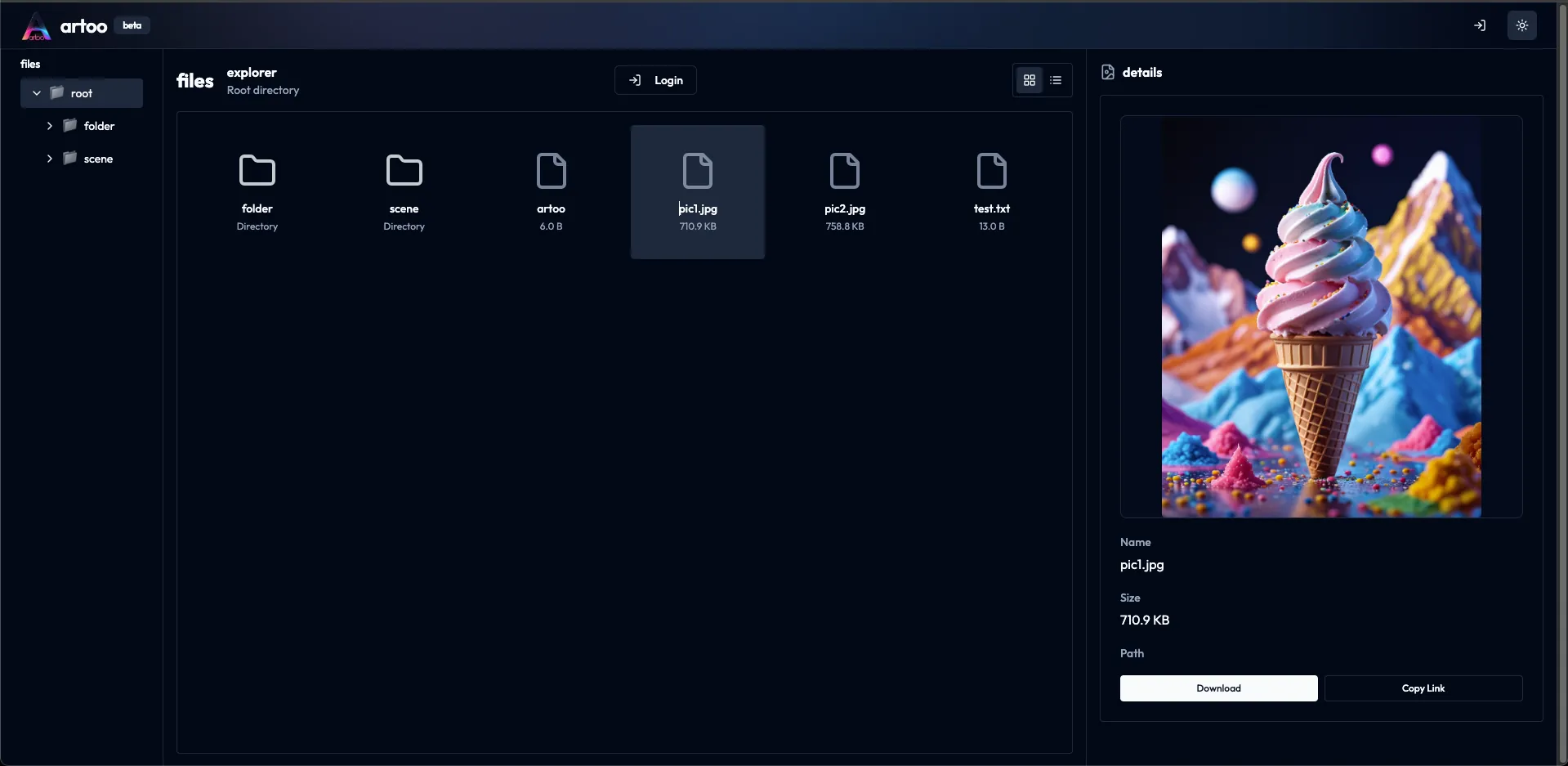Click the Login button
Screen dimensions: 1568x766
tap(655, 80)
